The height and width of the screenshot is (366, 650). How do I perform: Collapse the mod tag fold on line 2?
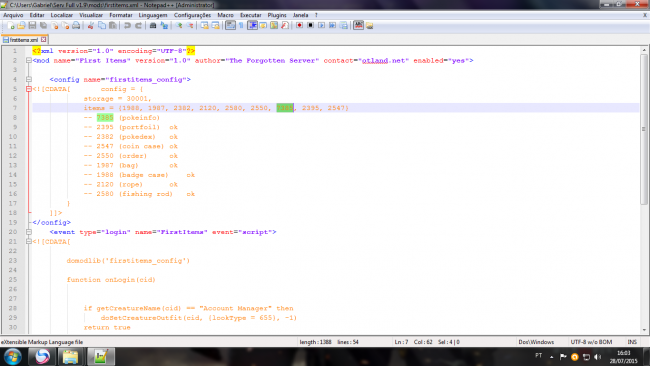(x=29, y=61)
